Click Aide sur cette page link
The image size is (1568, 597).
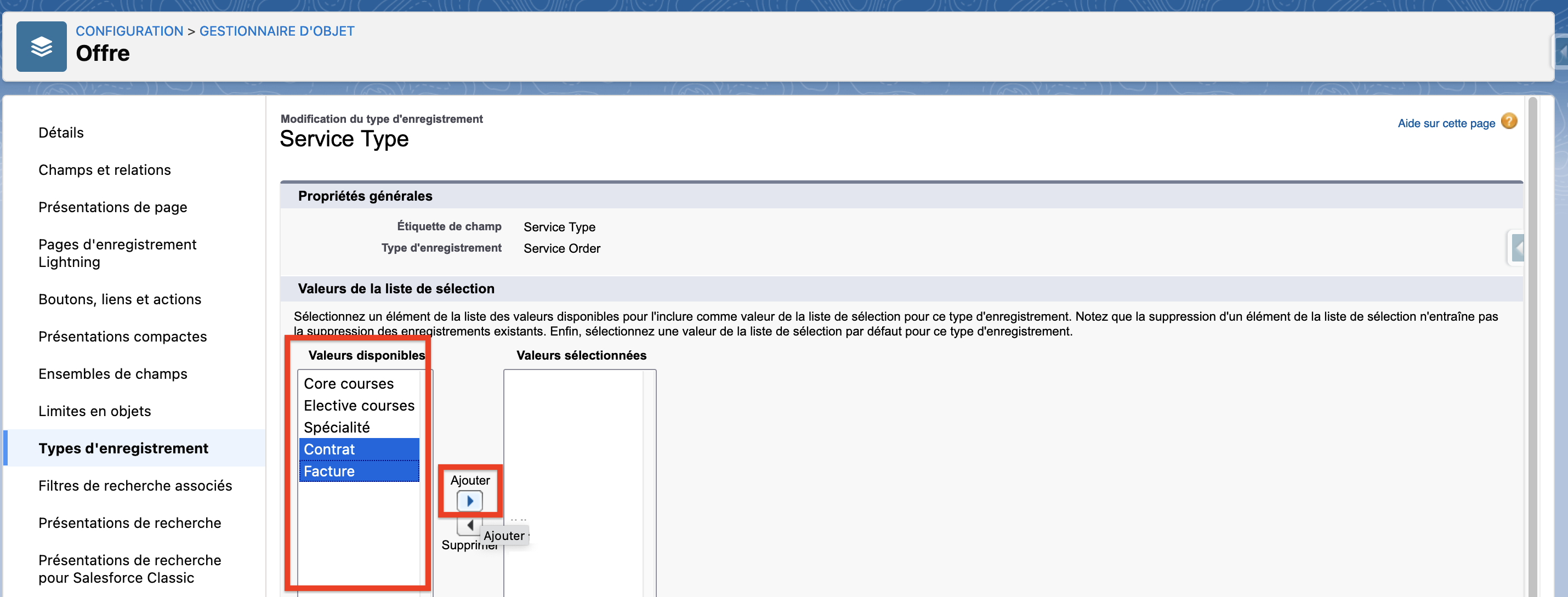(x=1446, y=123)
